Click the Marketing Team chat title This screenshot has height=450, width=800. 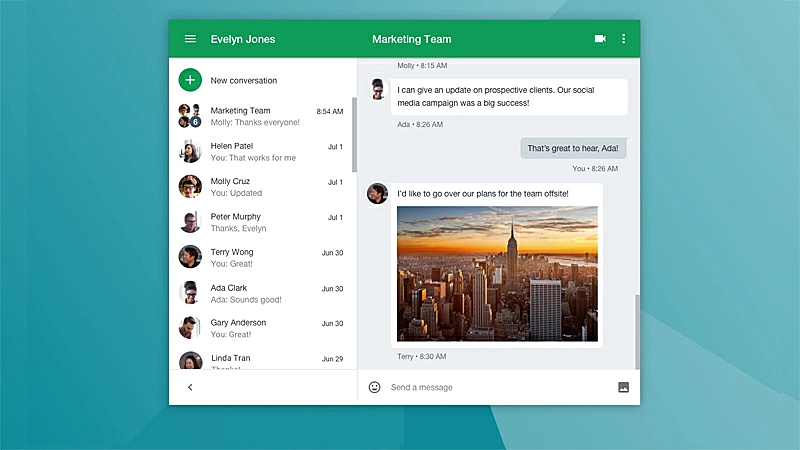click(x=412, y=39)
